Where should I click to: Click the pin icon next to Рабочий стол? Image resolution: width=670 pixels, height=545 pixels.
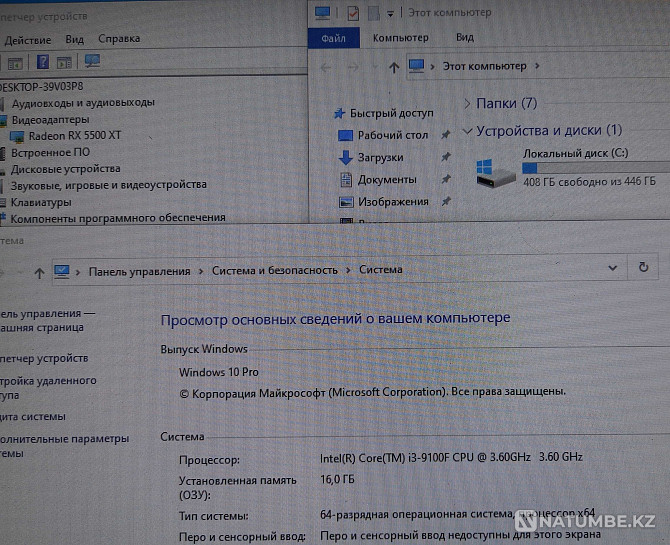point(446,135)
